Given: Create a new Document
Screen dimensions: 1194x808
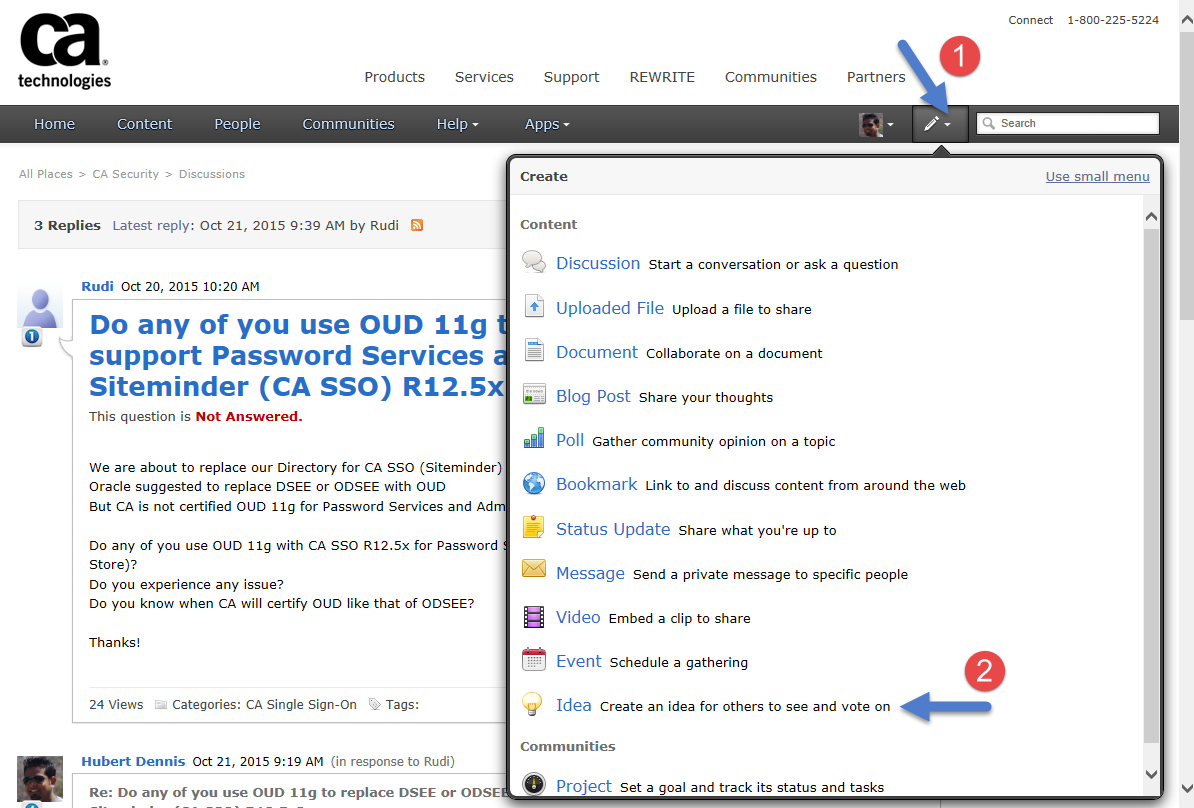Looking at the screenshot, I should (597, 353).
